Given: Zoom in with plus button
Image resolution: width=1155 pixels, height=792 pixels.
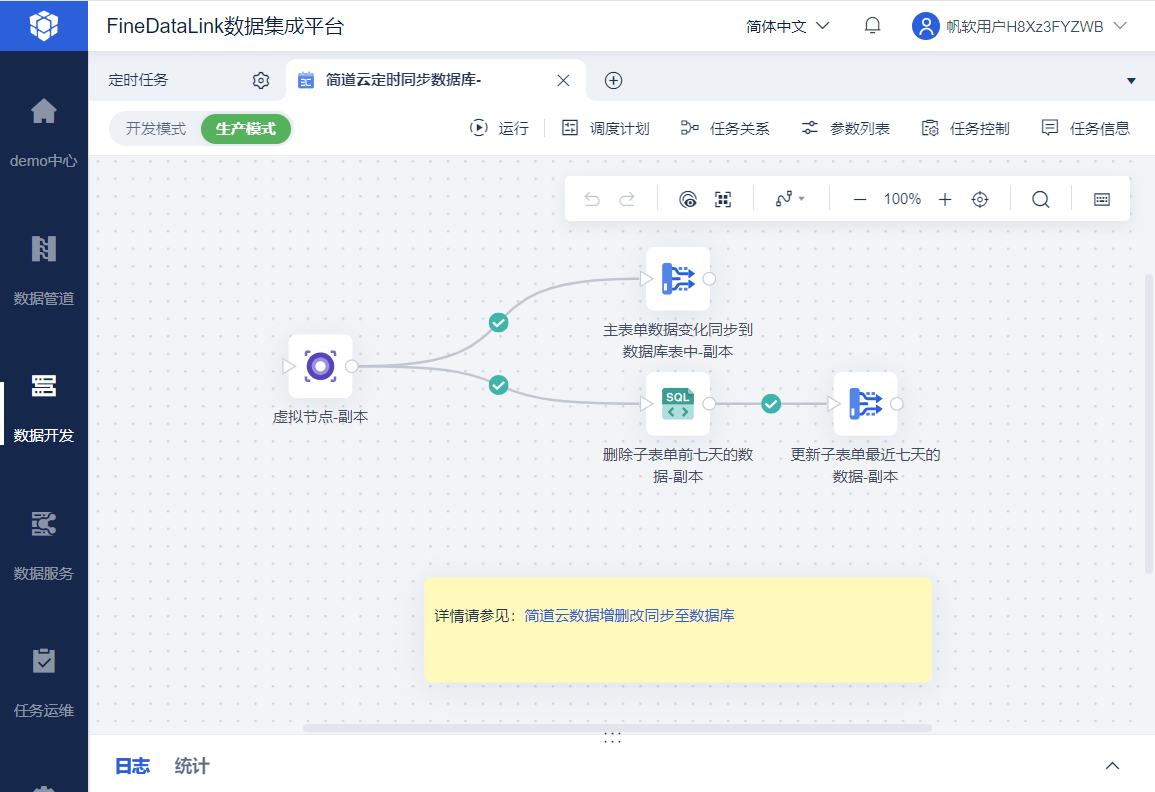Looking at the screenshot, I should click(945, 200).
